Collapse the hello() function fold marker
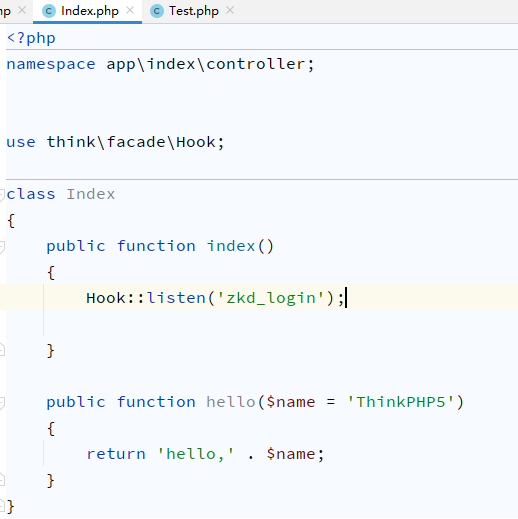Image resolution: width=518 pixels, height=519 pixels. coord(2,403)
